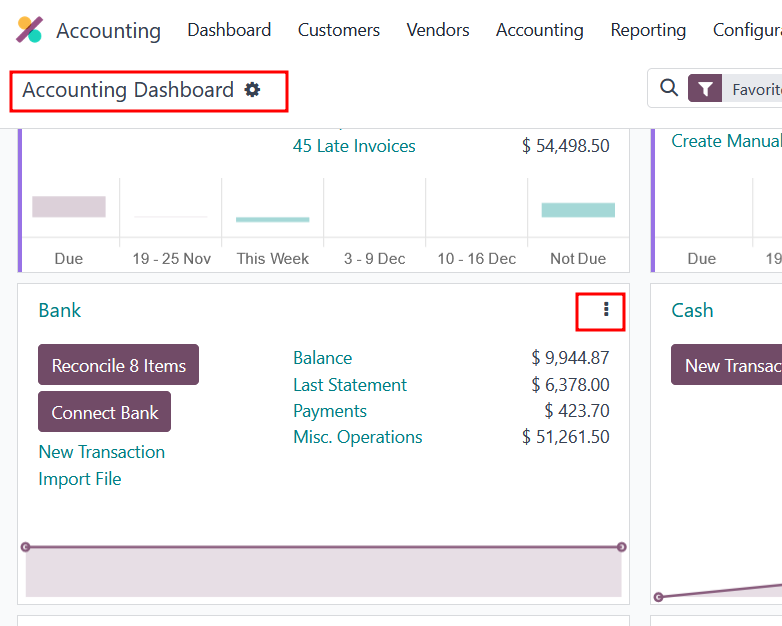The width and height of the screenshot is (782, 626).
Task: Click the search magnifier icon
Action: point(669,88)
